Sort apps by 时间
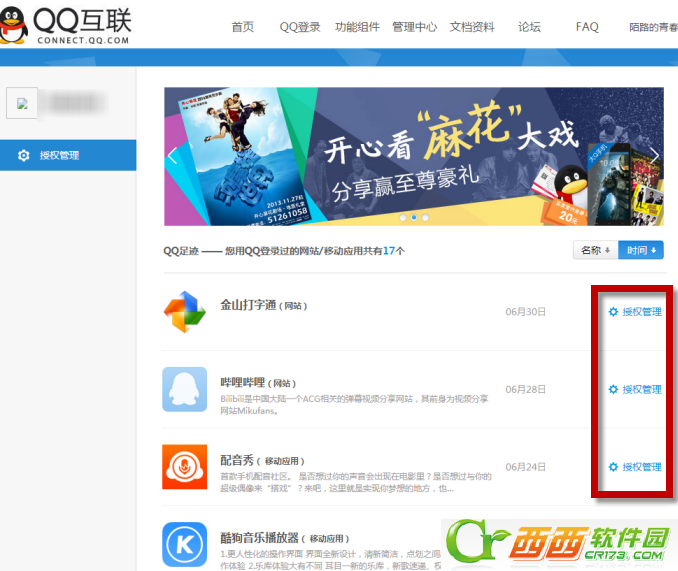678x571 pixels. click(x=641, y=250)
